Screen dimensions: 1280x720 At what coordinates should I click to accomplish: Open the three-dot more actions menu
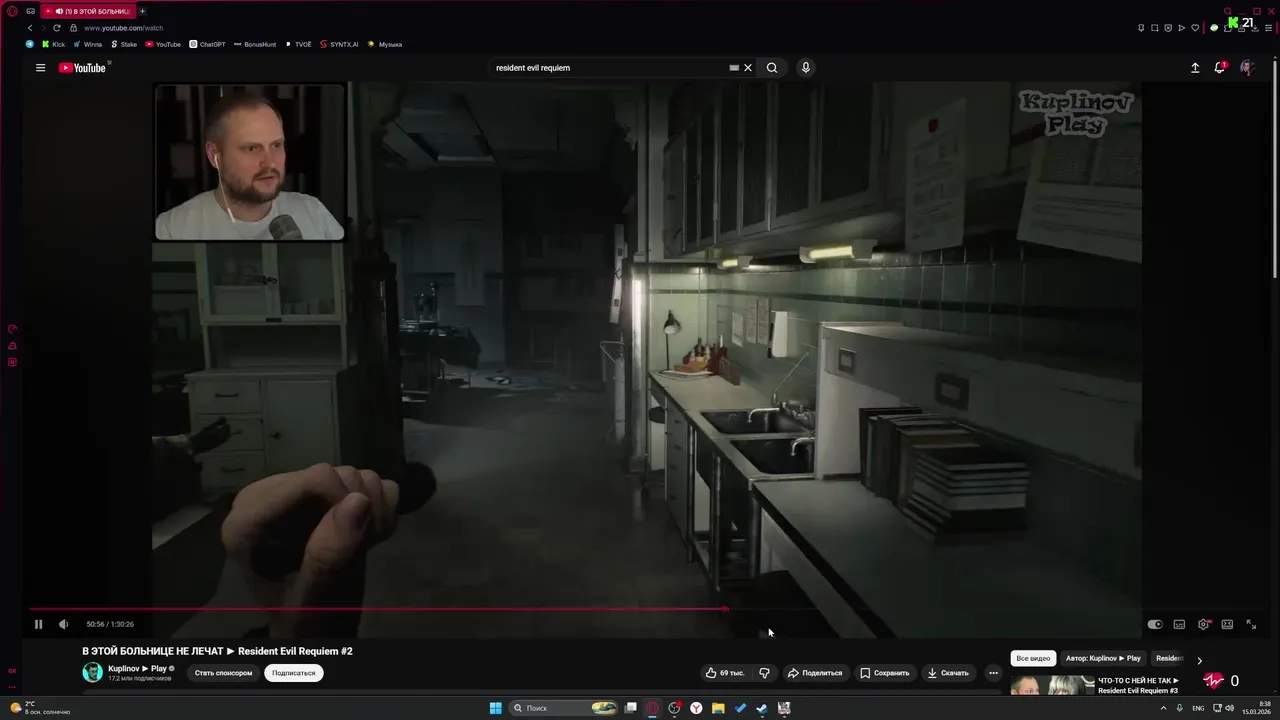point(993,673)
